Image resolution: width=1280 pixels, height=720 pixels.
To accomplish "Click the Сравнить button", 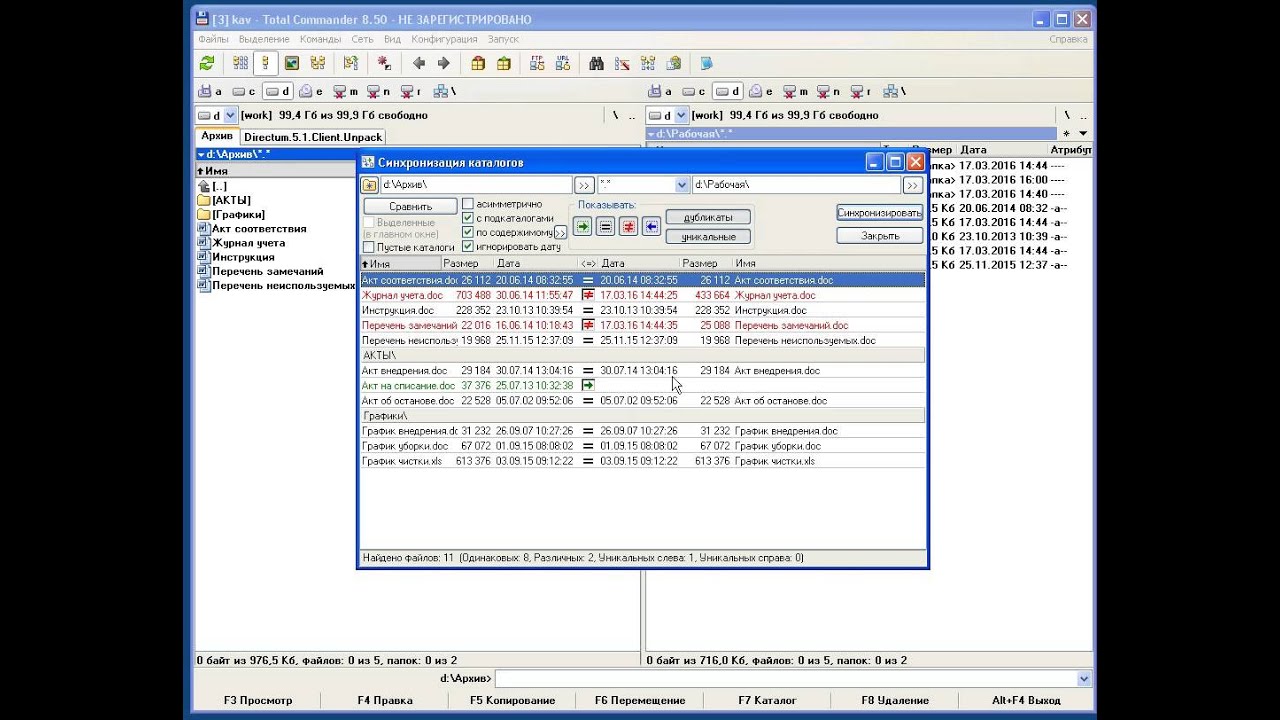I will [x=411, y=206].
